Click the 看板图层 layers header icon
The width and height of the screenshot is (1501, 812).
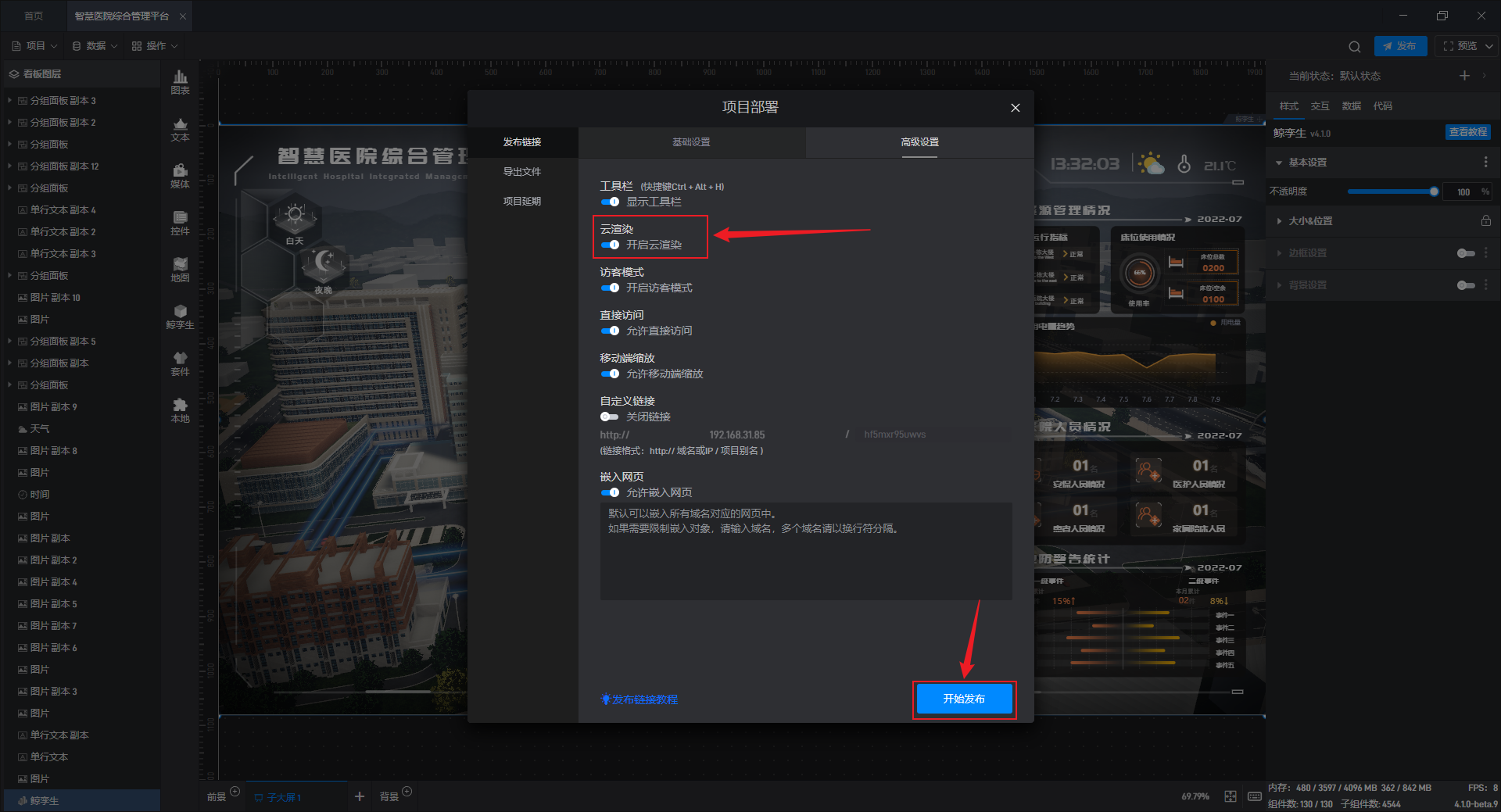tap(13, 74)
